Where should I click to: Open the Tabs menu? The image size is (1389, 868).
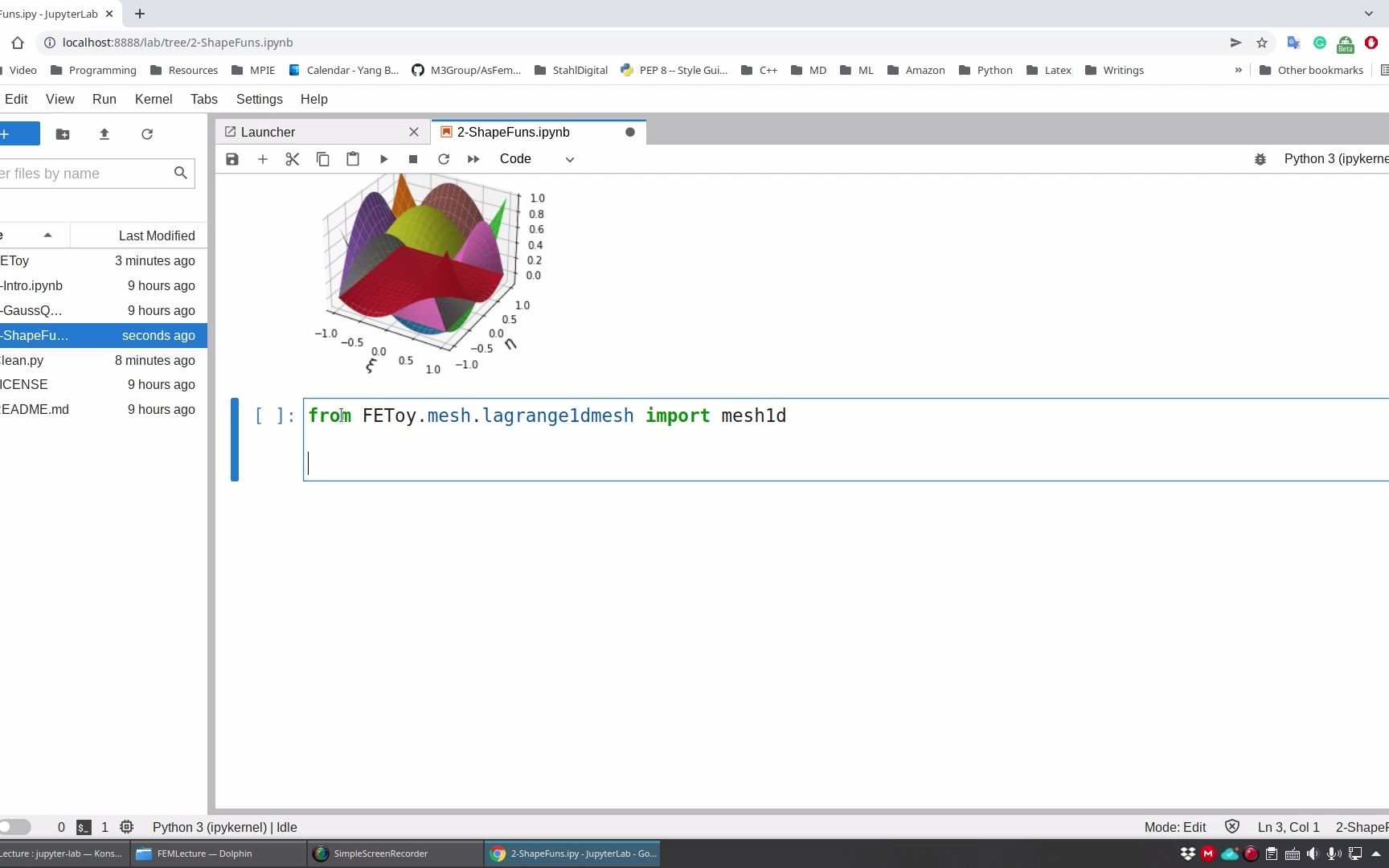coord(204,99)
